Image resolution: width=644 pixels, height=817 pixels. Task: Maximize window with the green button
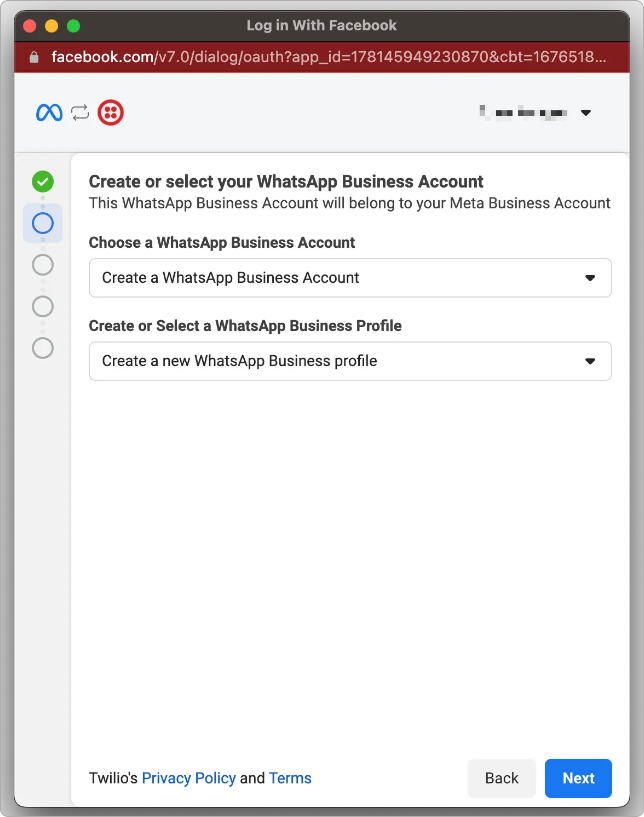coord(73,26)
